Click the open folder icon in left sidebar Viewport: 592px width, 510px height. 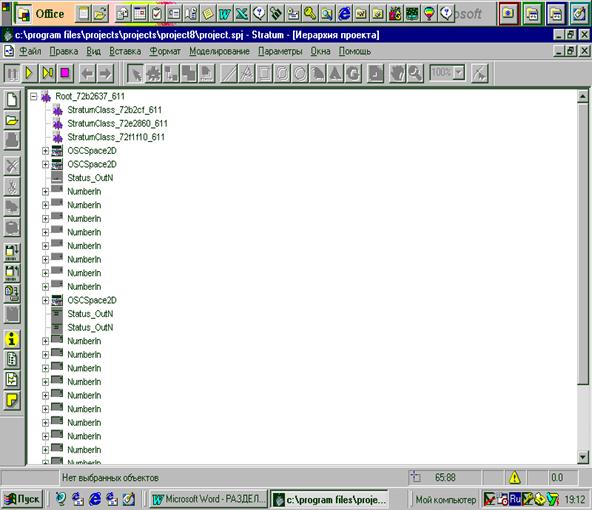point(12,120)
